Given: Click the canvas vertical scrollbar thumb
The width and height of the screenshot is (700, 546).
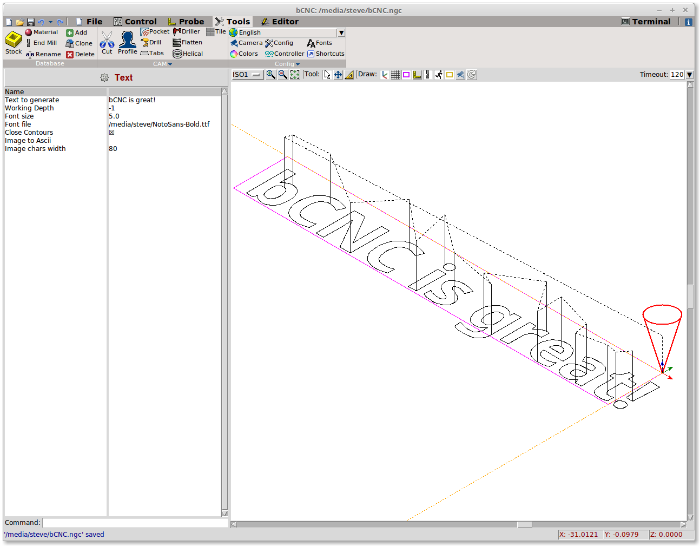Looking at the screenshot, I should pyautogui.click(x=691, y=295).
